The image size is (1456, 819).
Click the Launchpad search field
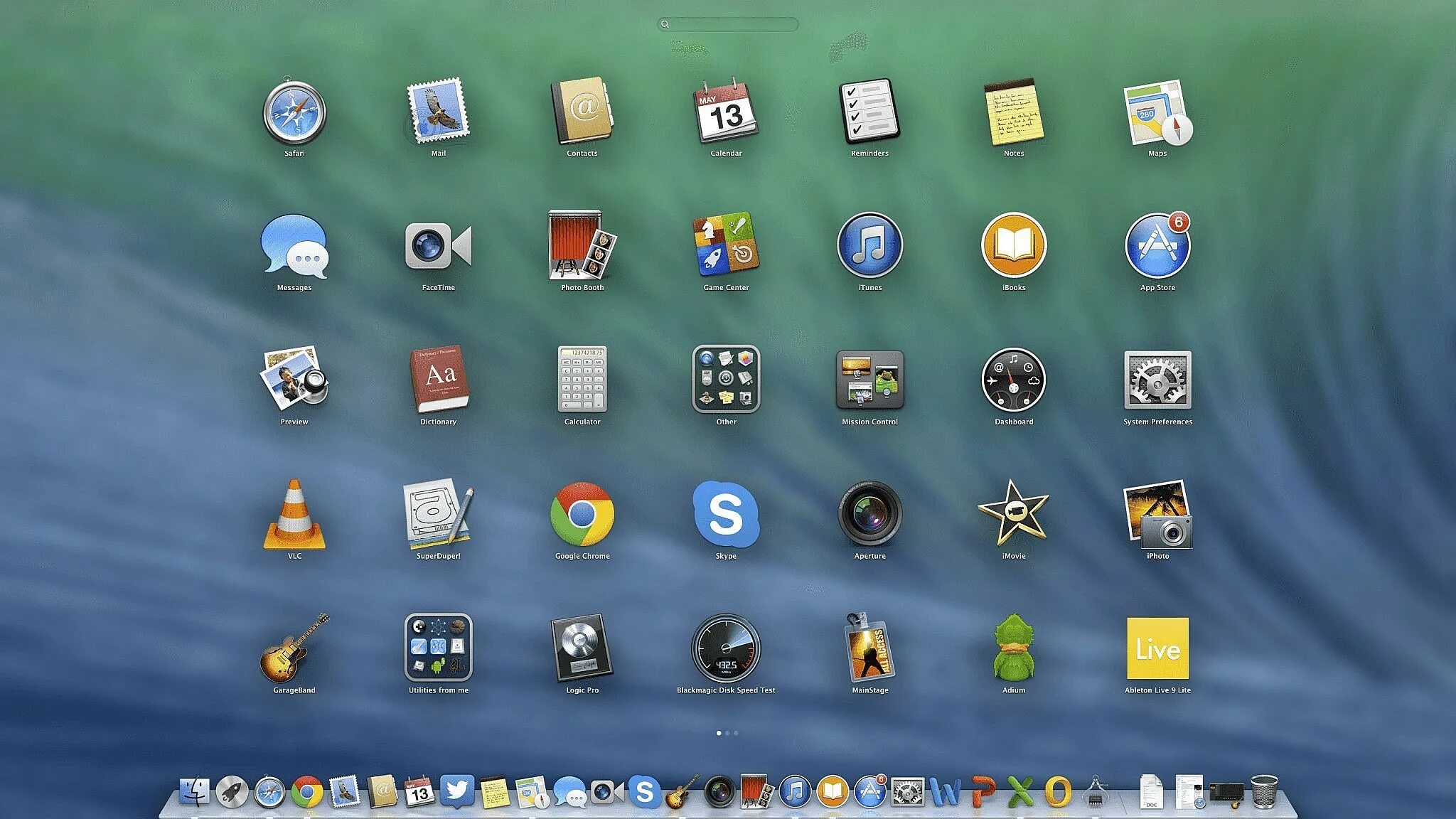728,24
